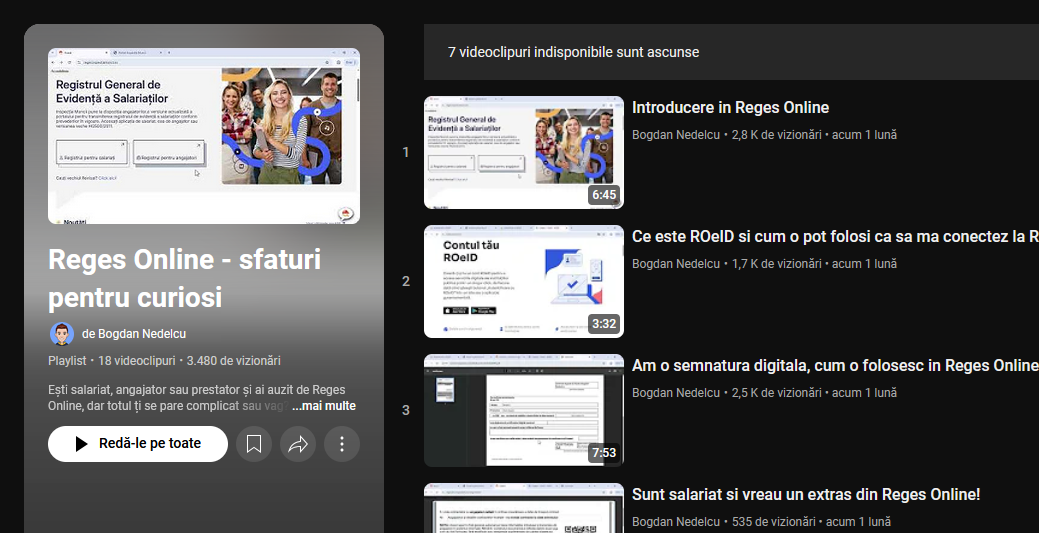Open 'Sunt salariat si vreau un extras' title
The width and height of the screenshot is (1039, 533).
point(805,495)
